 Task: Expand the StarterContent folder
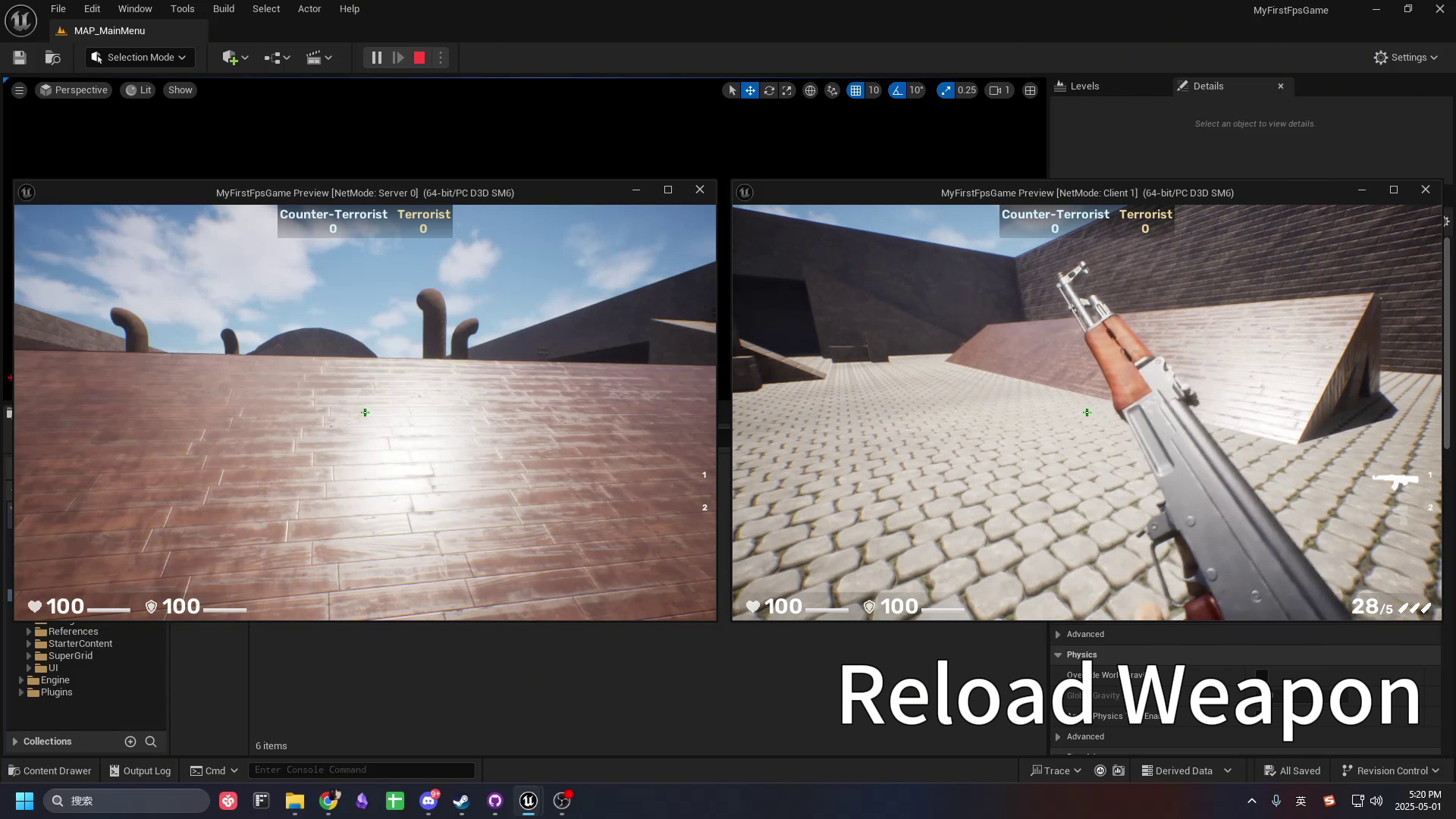[x=29, y=644]
